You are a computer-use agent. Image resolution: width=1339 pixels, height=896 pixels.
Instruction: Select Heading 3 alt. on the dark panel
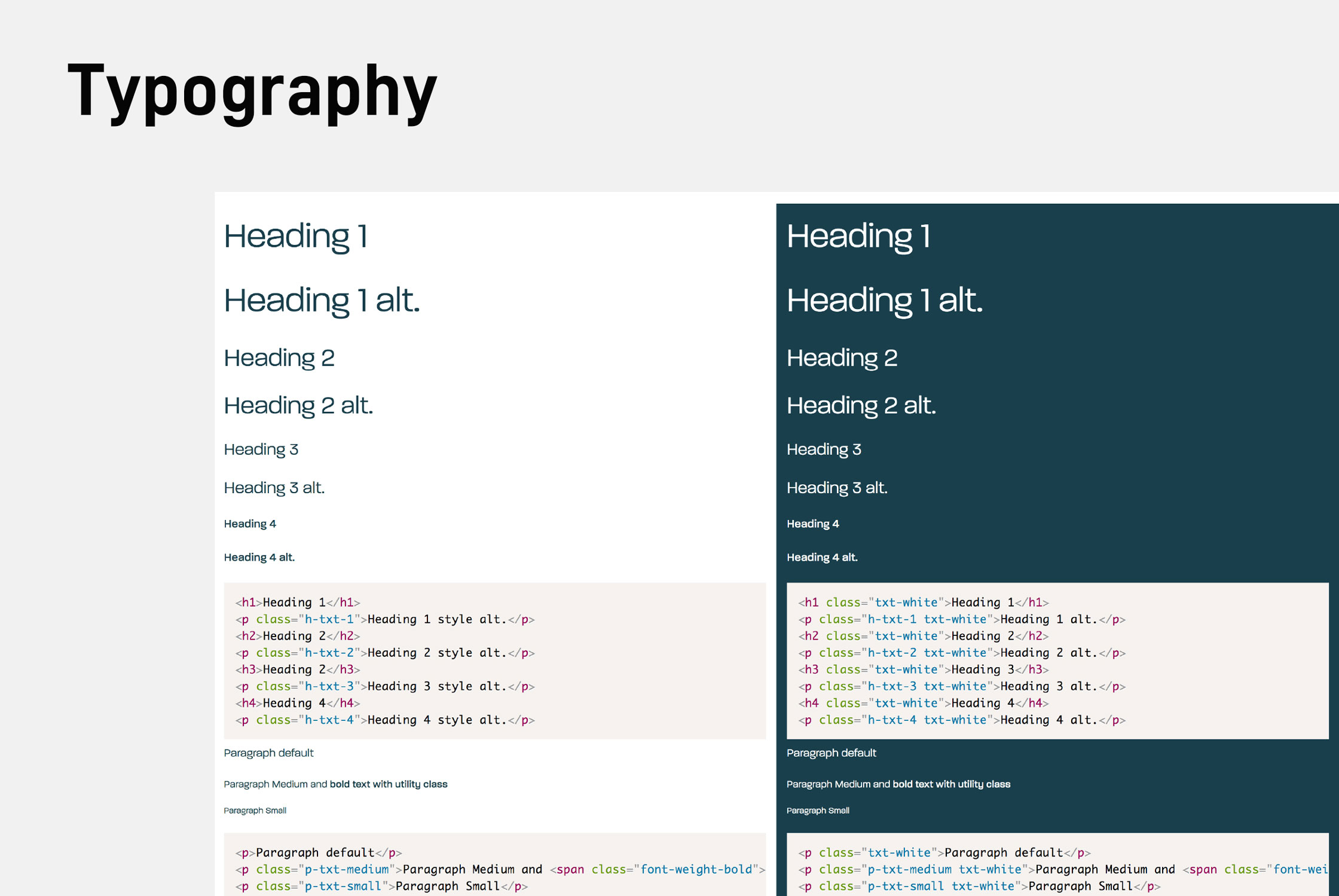point(837,488)
